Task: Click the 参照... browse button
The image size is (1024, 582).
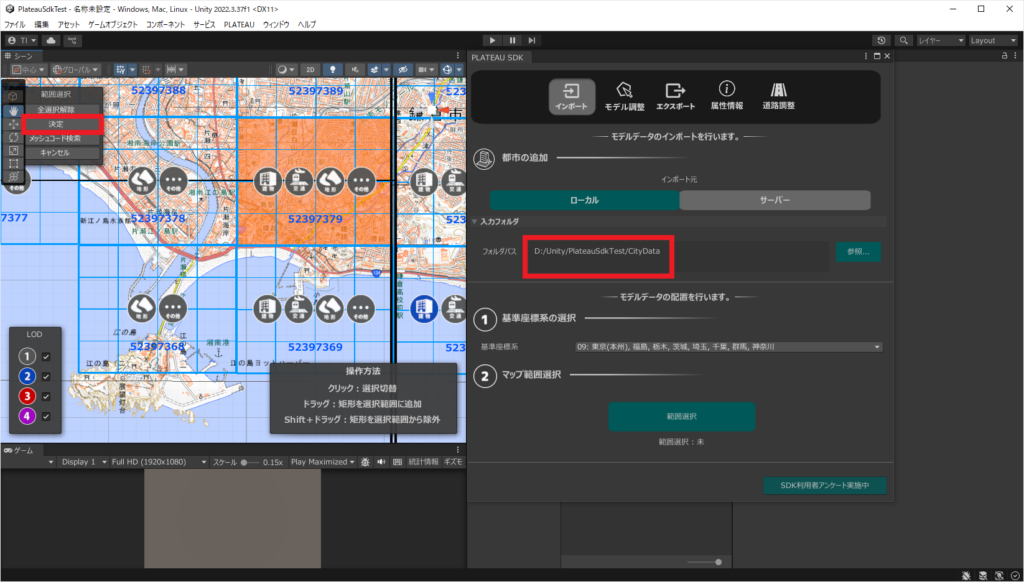Action: coord(858,251)
